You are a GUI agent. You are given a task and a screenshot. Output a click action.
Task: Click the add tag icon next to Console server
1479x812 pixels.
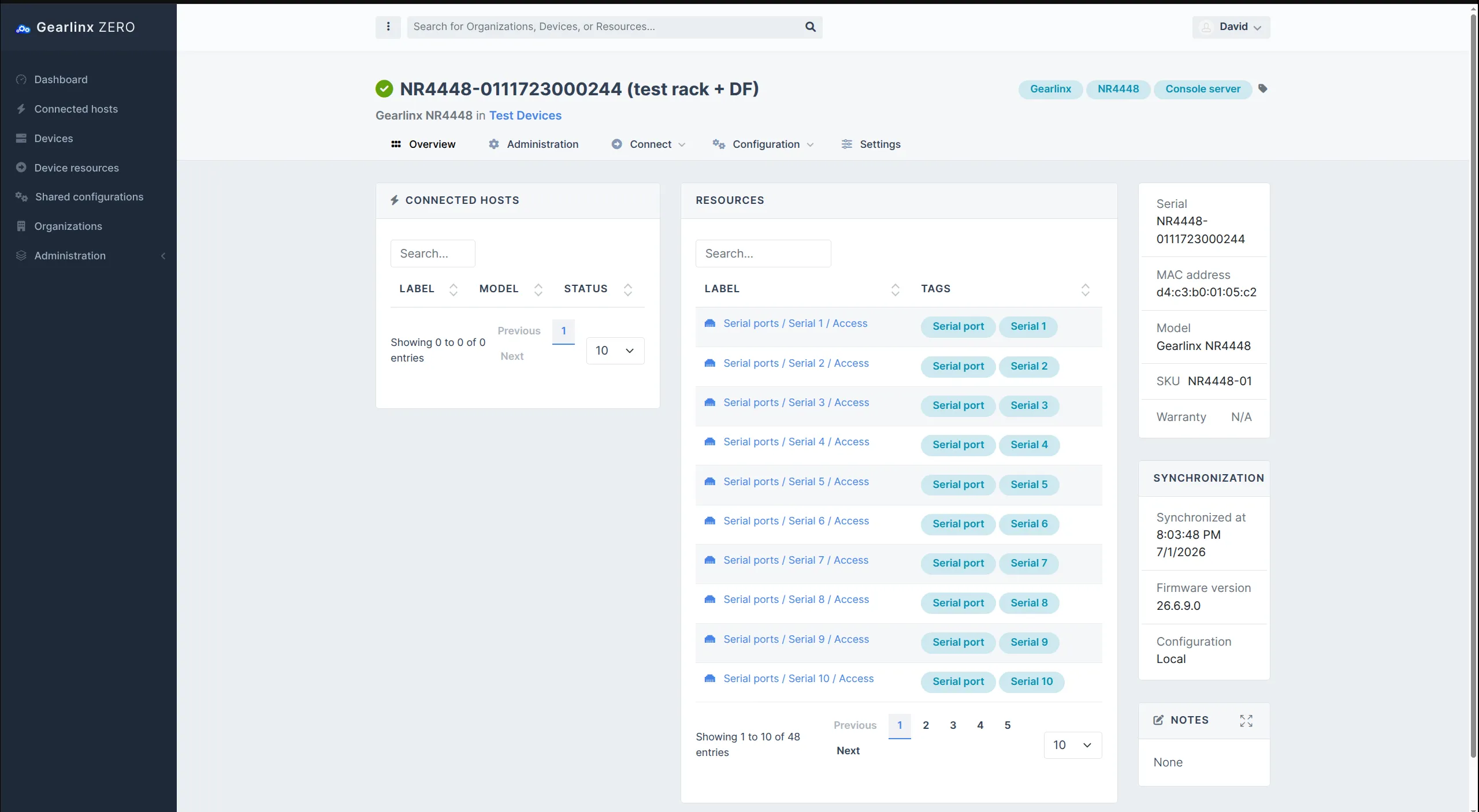click(1263, 88)
